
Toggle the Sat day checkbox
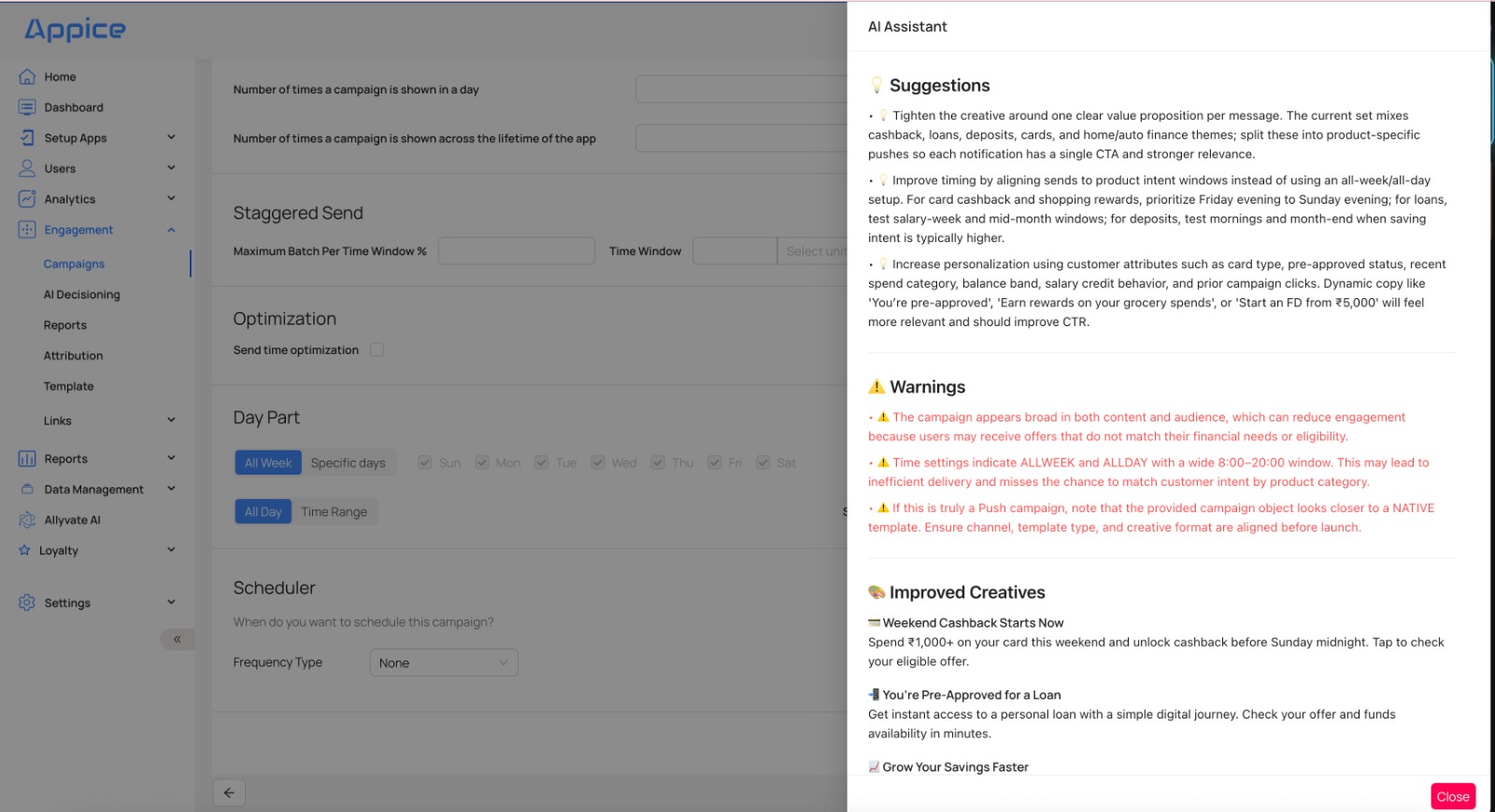coord(763,463)
